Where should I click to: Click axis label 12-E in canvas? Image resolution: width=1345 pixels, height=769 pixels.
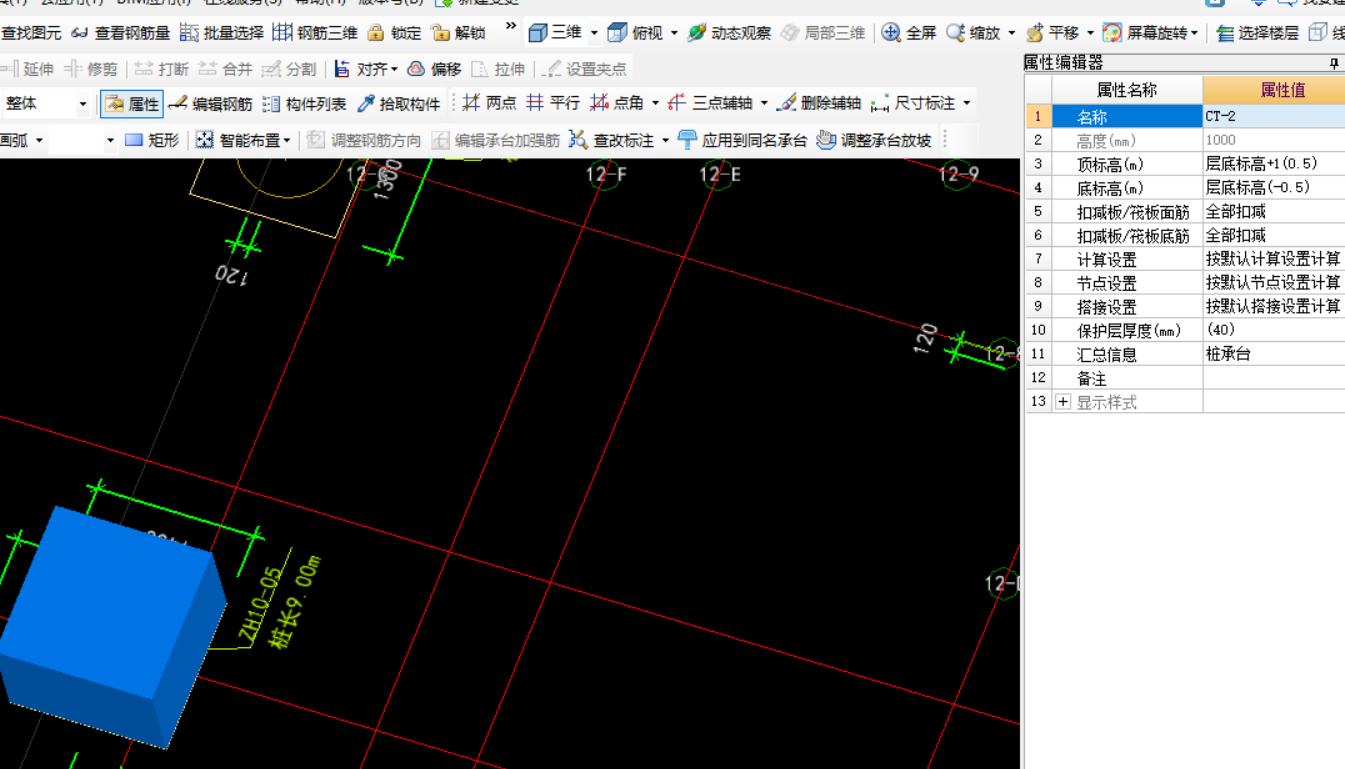(720, 175)
